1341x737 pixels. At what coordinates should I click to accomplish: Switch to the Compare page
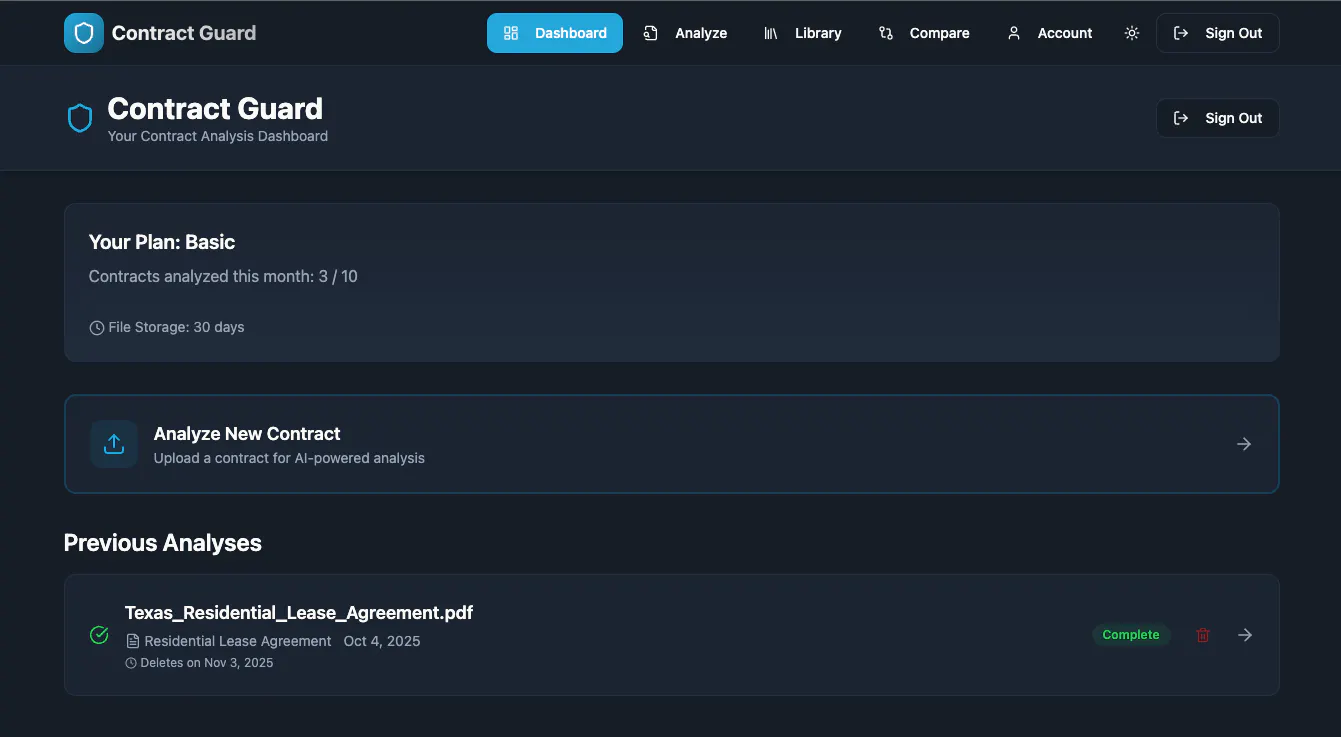point(924,33)
